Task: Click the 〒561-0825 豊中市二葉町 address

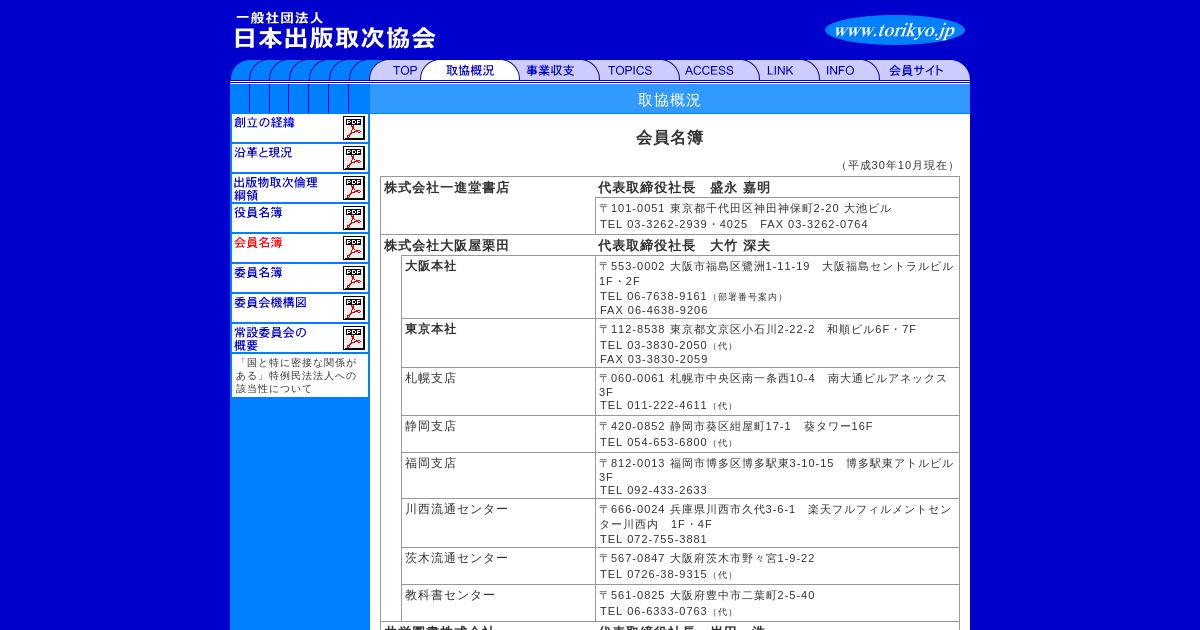Action: (x=707, y=595)
